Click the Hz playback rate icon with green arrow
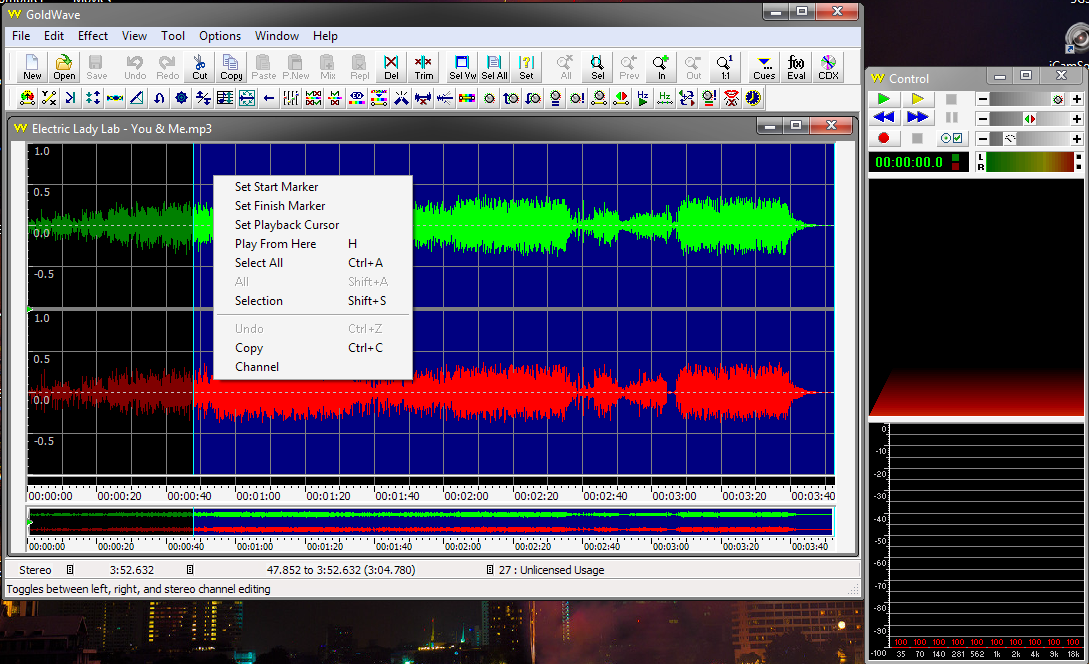This screenshot has width=1089, height=664. coord(642,98)
